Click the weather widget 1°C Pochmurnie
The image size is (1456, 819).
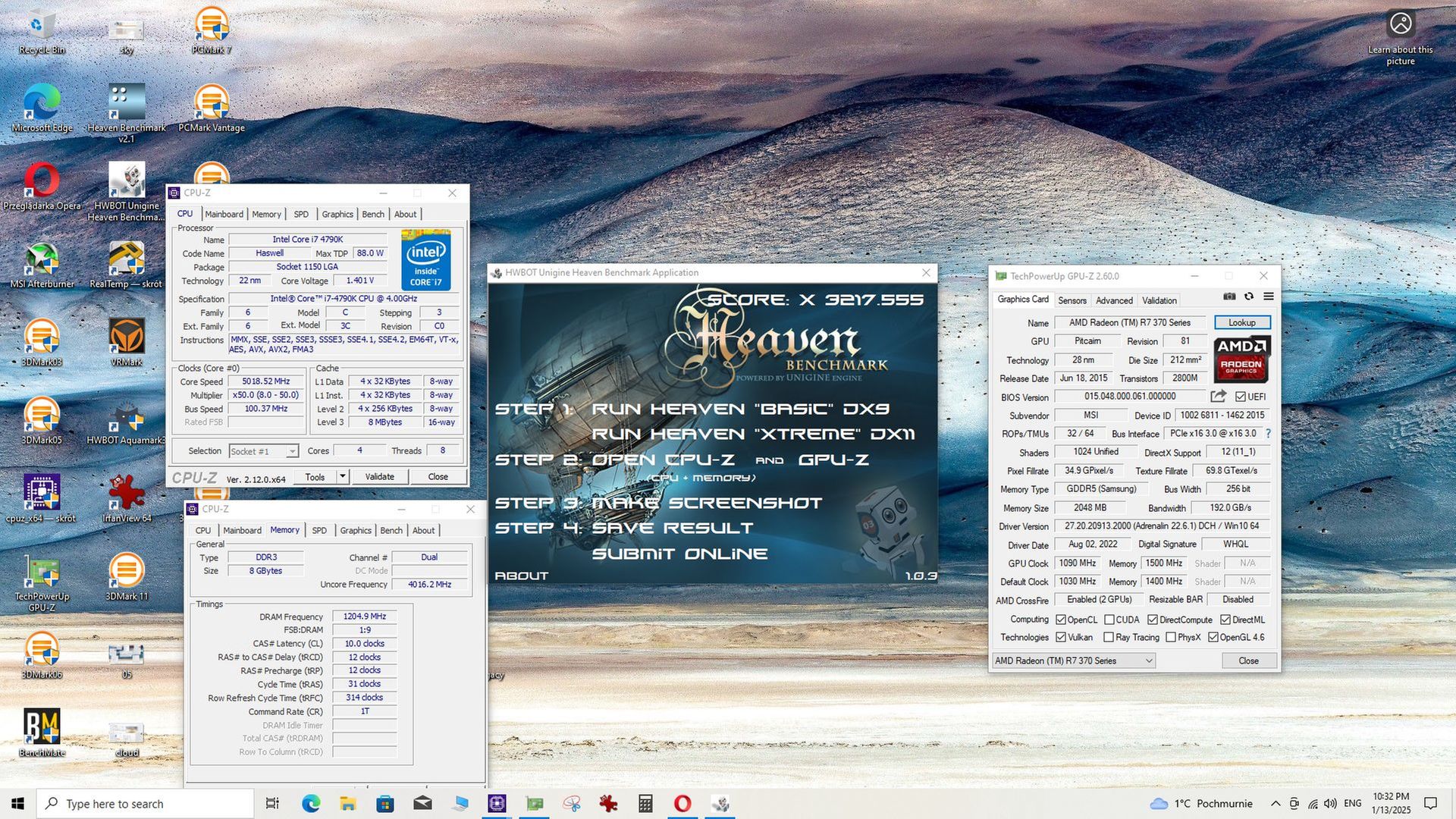coord(1200,803)
